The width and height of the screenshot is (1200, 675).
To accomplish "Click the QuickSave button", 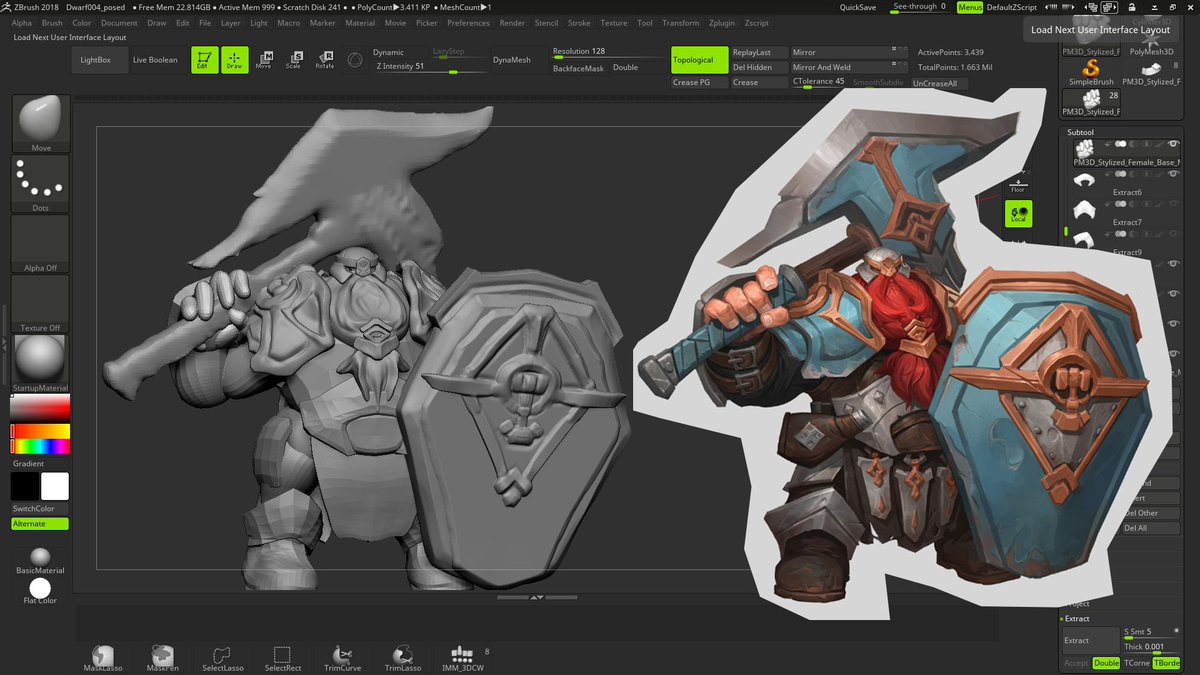I will point(858,7).
